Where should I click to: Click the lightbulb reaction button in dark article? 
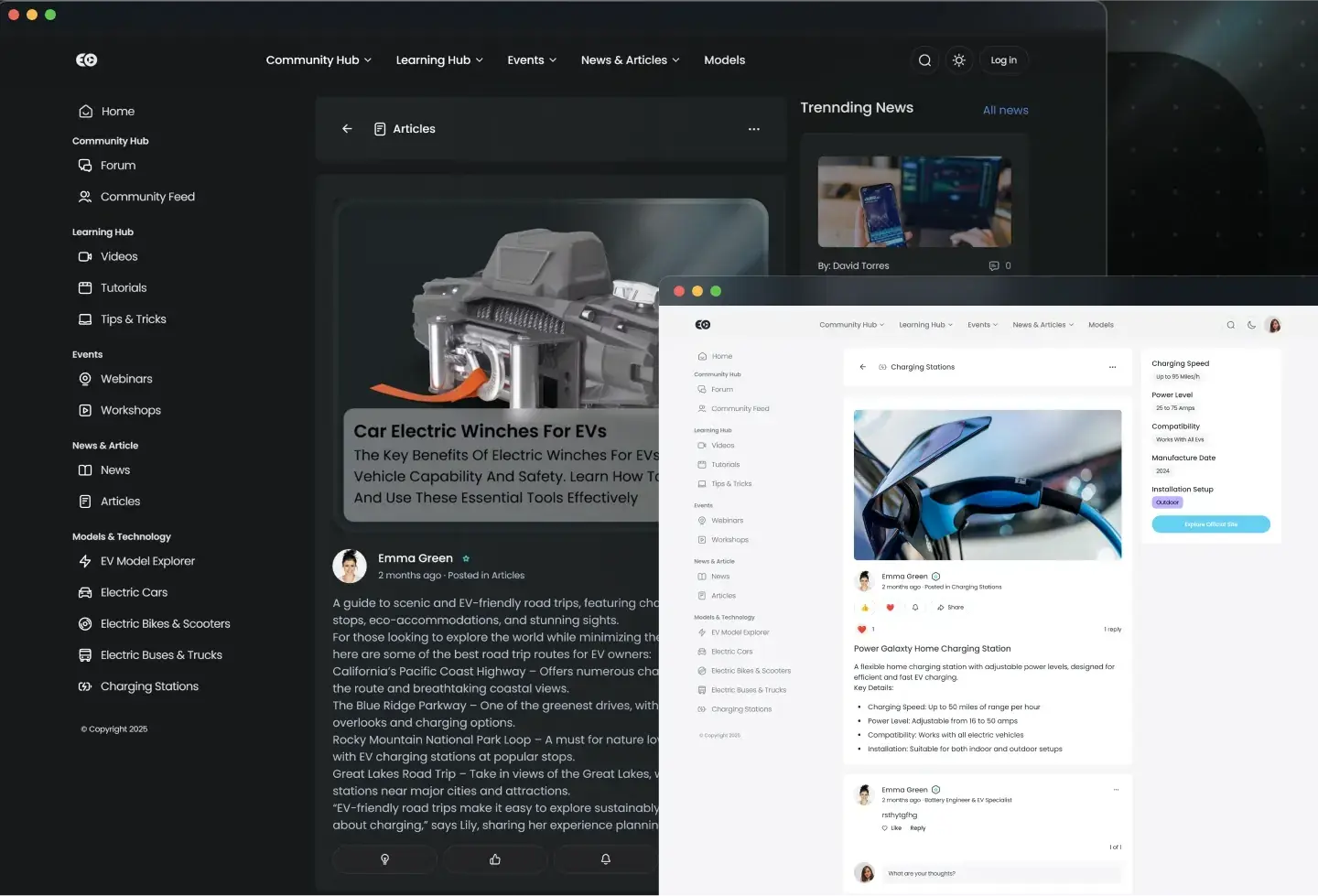pos(385,859)
